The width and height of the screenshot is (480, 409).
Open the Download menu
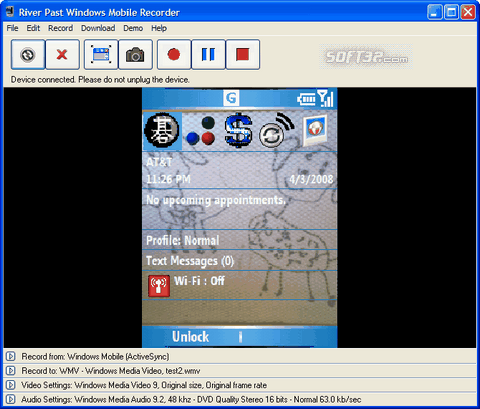(98, 28)
